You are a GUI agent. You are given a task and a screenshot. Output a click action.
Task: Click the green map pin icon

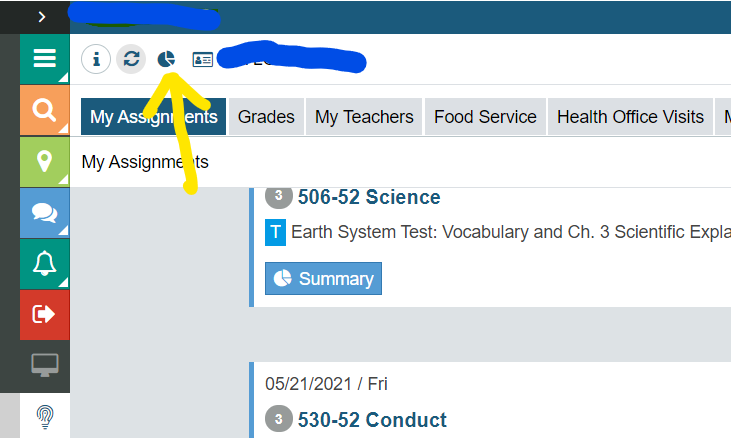[x=45, y=162]
